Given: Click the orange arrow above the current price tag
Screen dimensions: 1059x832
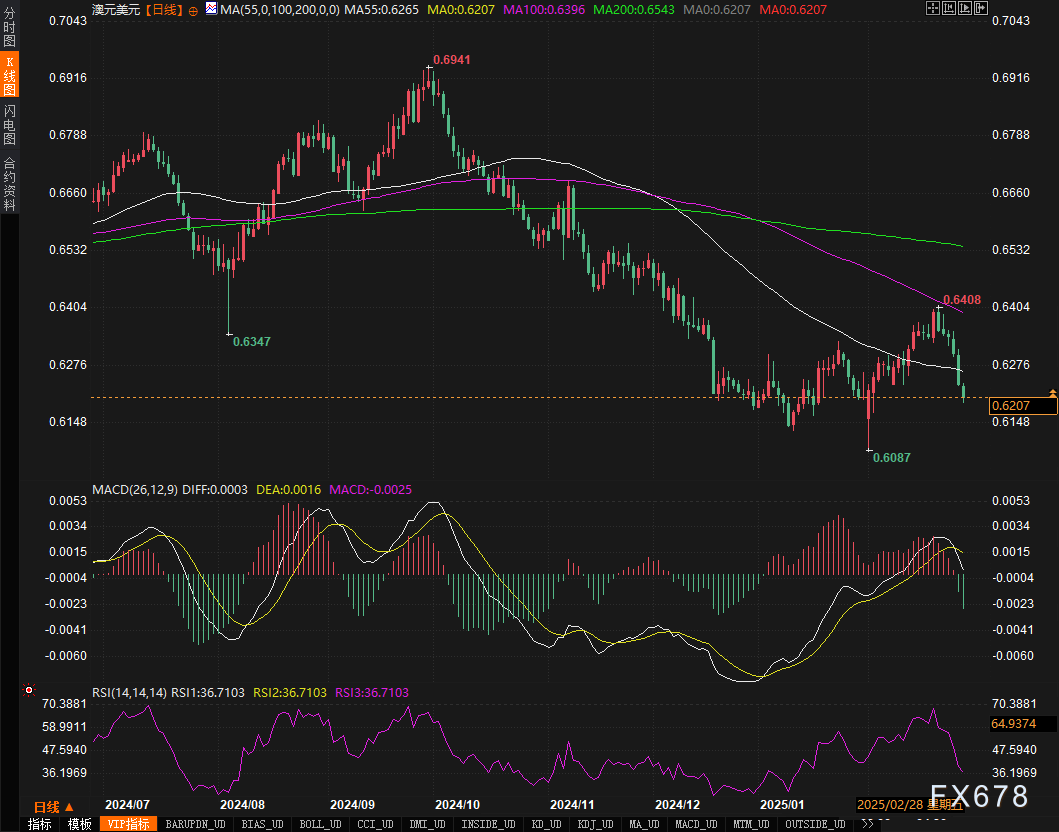Looking at the screenshot, I should [1052, 391].
